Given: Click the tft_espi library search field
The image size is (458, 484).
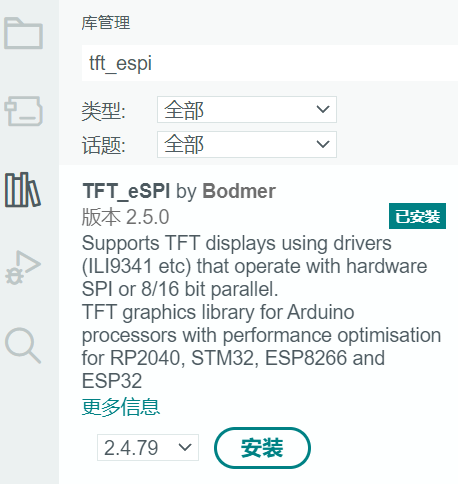Looking at the screenshot, I should [270, 63].
